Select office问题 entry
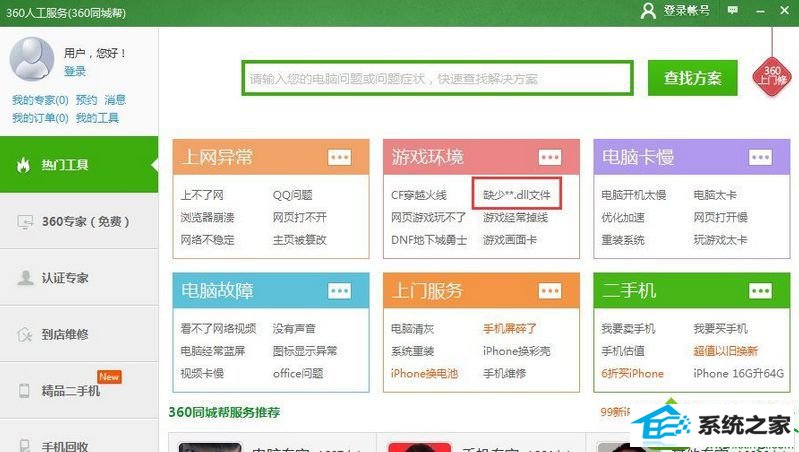This screenshot has height=452, width=799. tap(298, 374)
